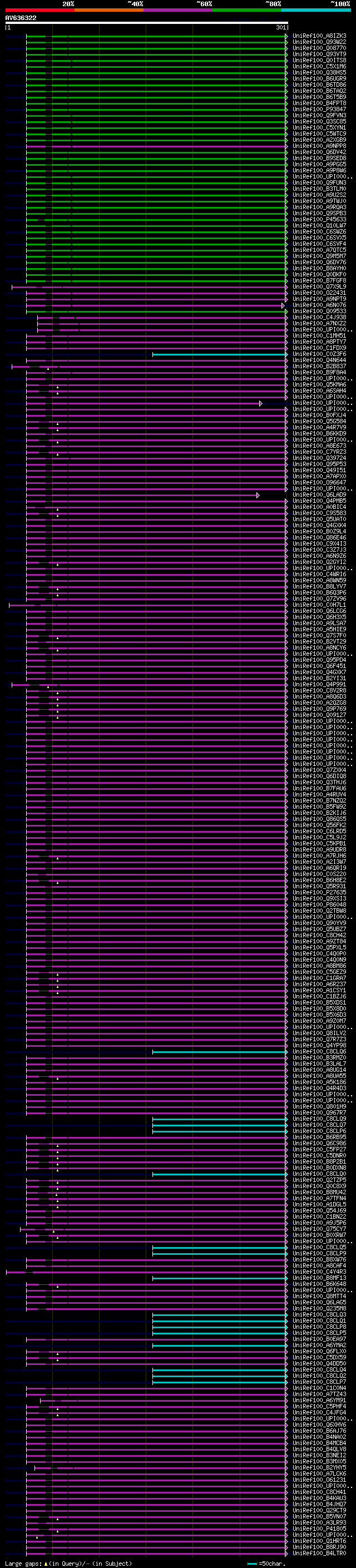Select hit label UniRef100_A6N076

319,305
